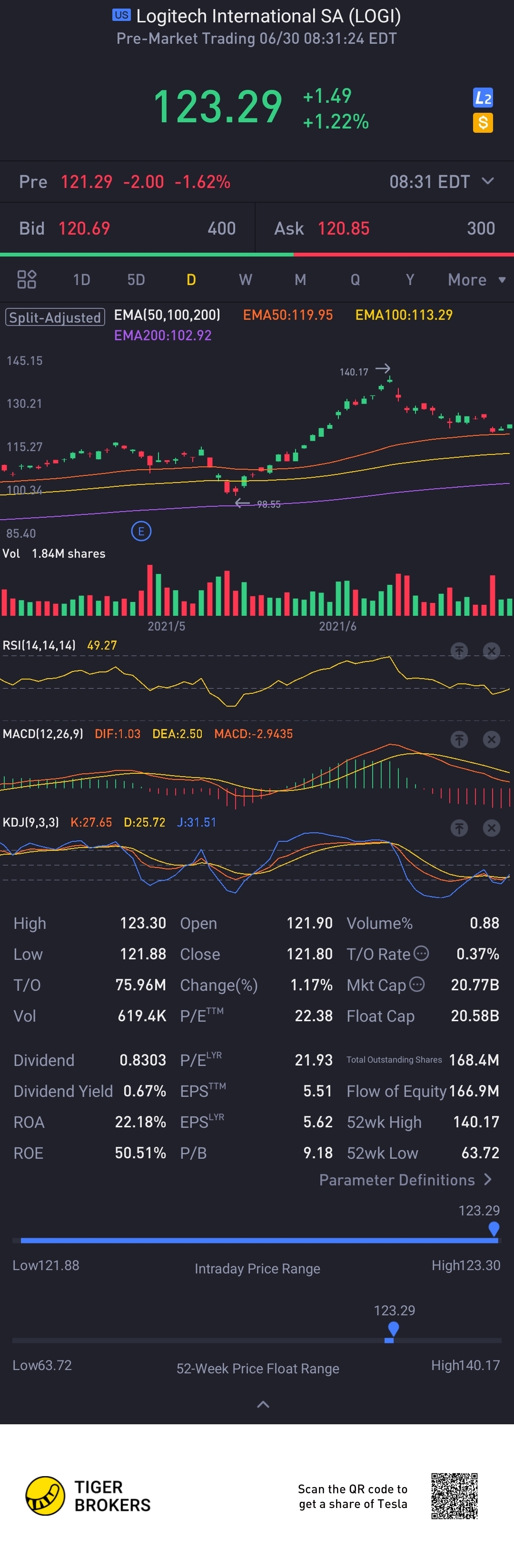The image size is (514, 1568).
Task: Tap the Scan the QR code text
Action: (x=353, y=1496)
